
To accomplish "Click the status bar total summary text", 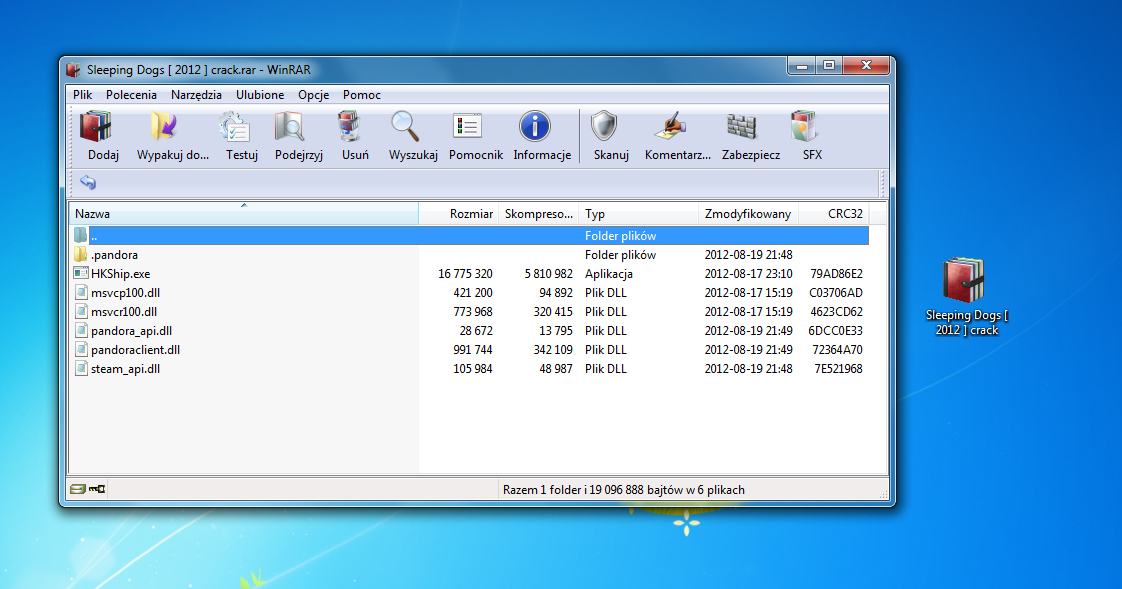I will [x=623, y=490].
